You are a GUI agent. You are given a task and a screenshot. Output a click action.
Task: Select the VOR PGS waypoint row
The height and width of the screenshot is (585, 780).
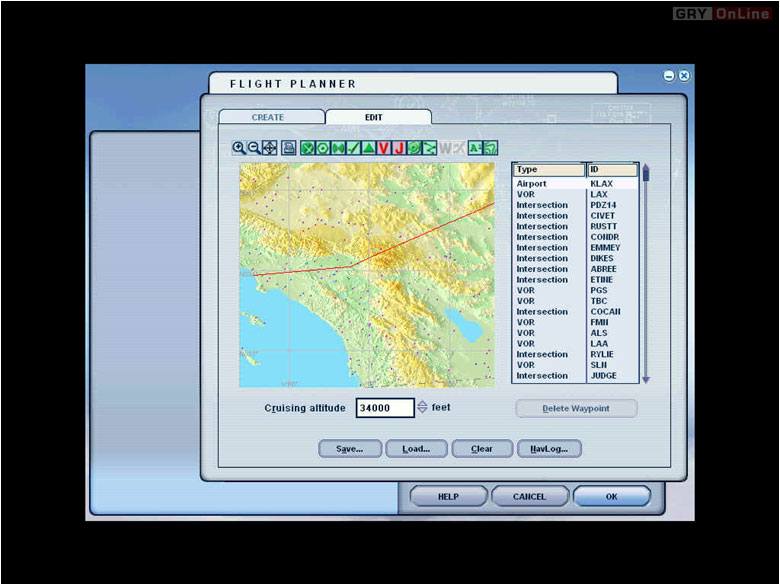tap(576, 291)
